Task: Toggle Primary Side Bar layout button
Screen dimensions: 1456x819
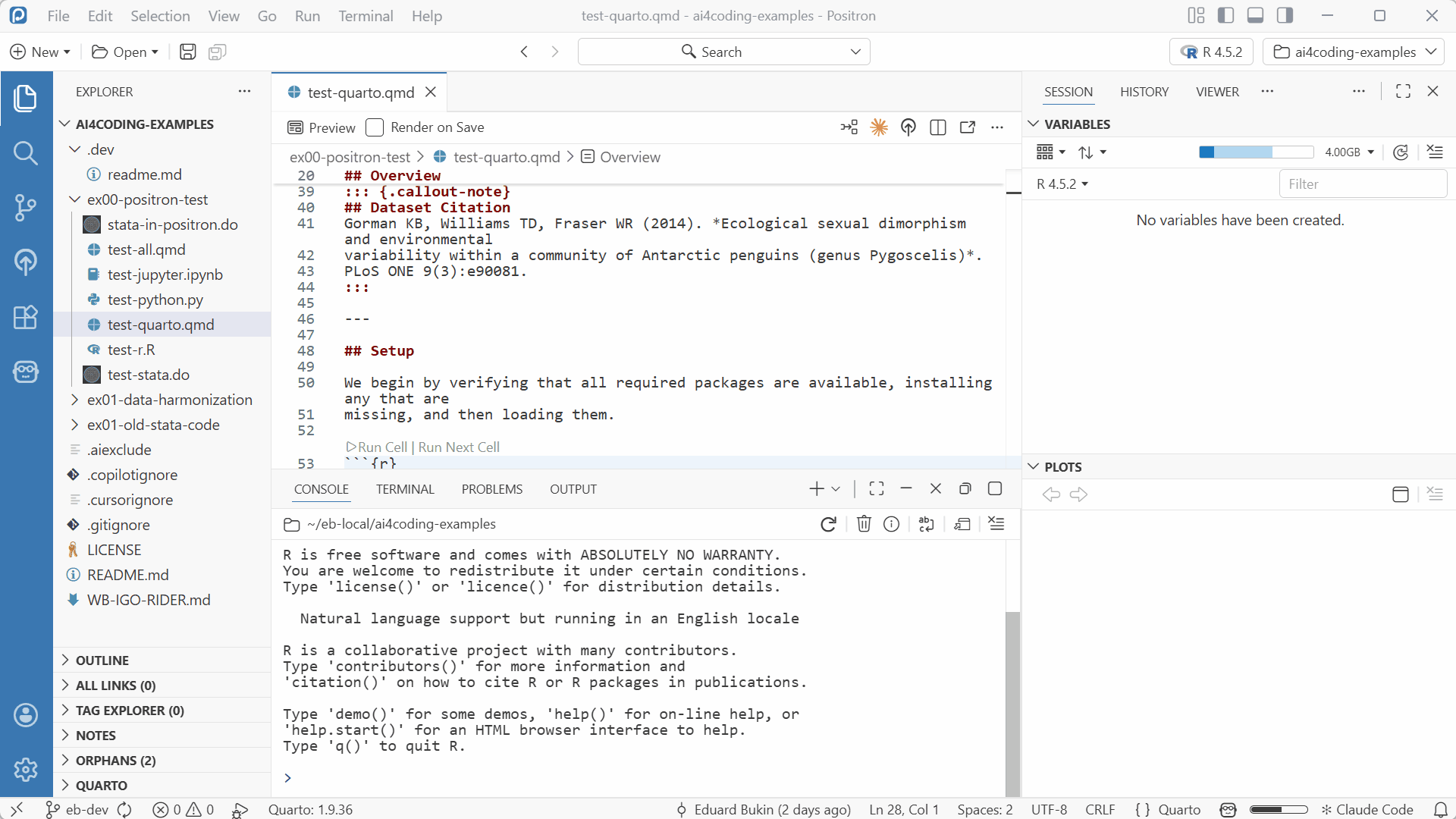Action: [1225, 15]
